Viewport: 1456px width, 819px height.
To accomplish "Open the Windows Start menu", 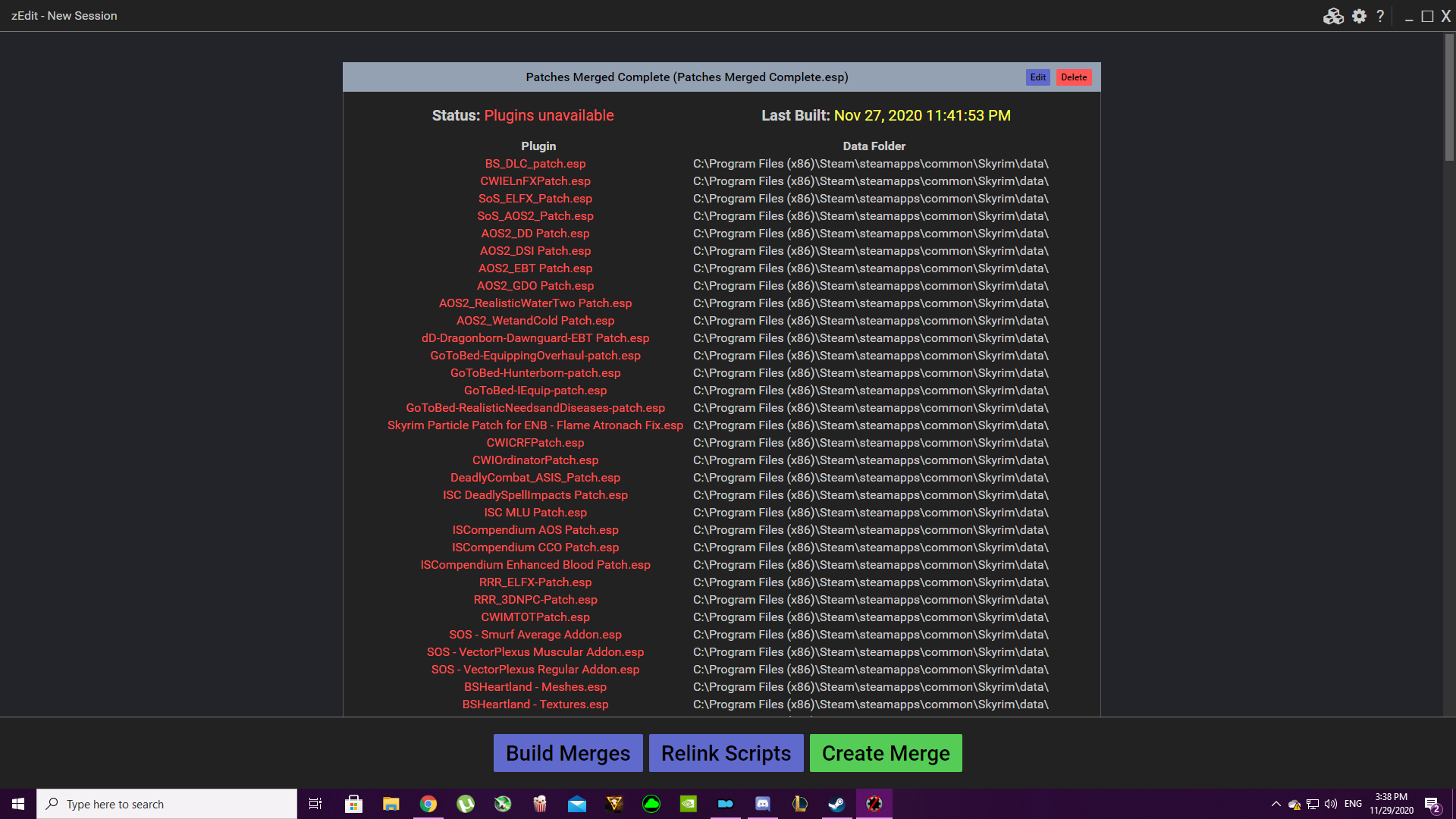I will click(18, 804).
